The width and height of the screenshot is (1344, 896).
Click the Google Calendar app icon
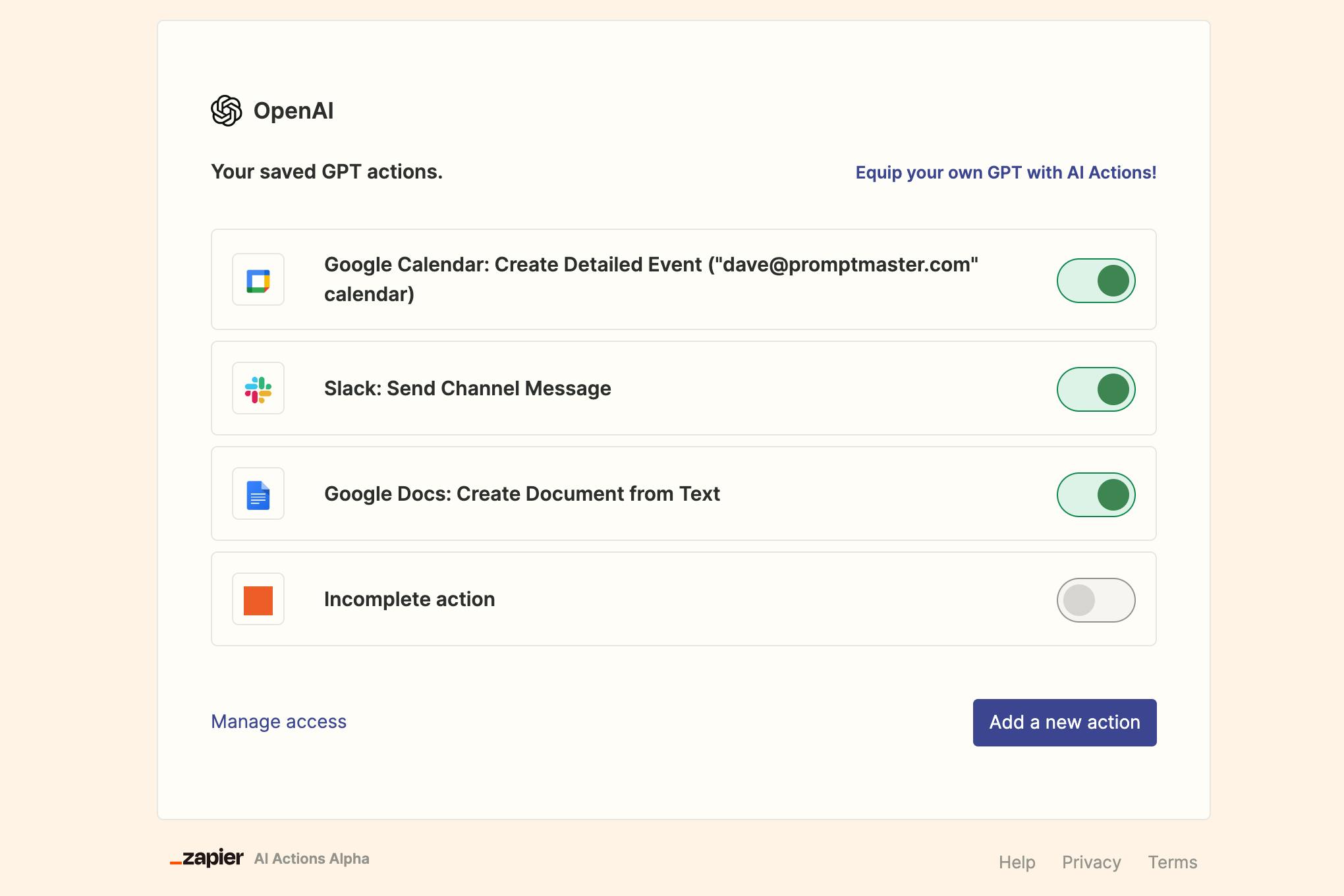(258, 280)
